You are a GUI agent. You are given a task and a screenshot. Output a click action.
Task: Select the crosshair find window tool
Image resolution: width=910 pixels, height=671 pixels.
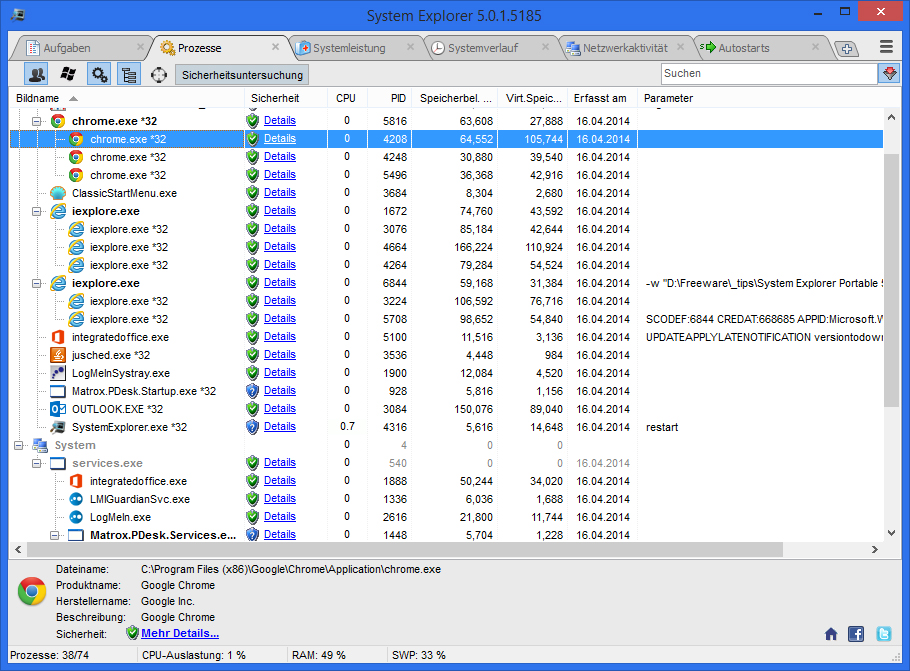[158, 74]
